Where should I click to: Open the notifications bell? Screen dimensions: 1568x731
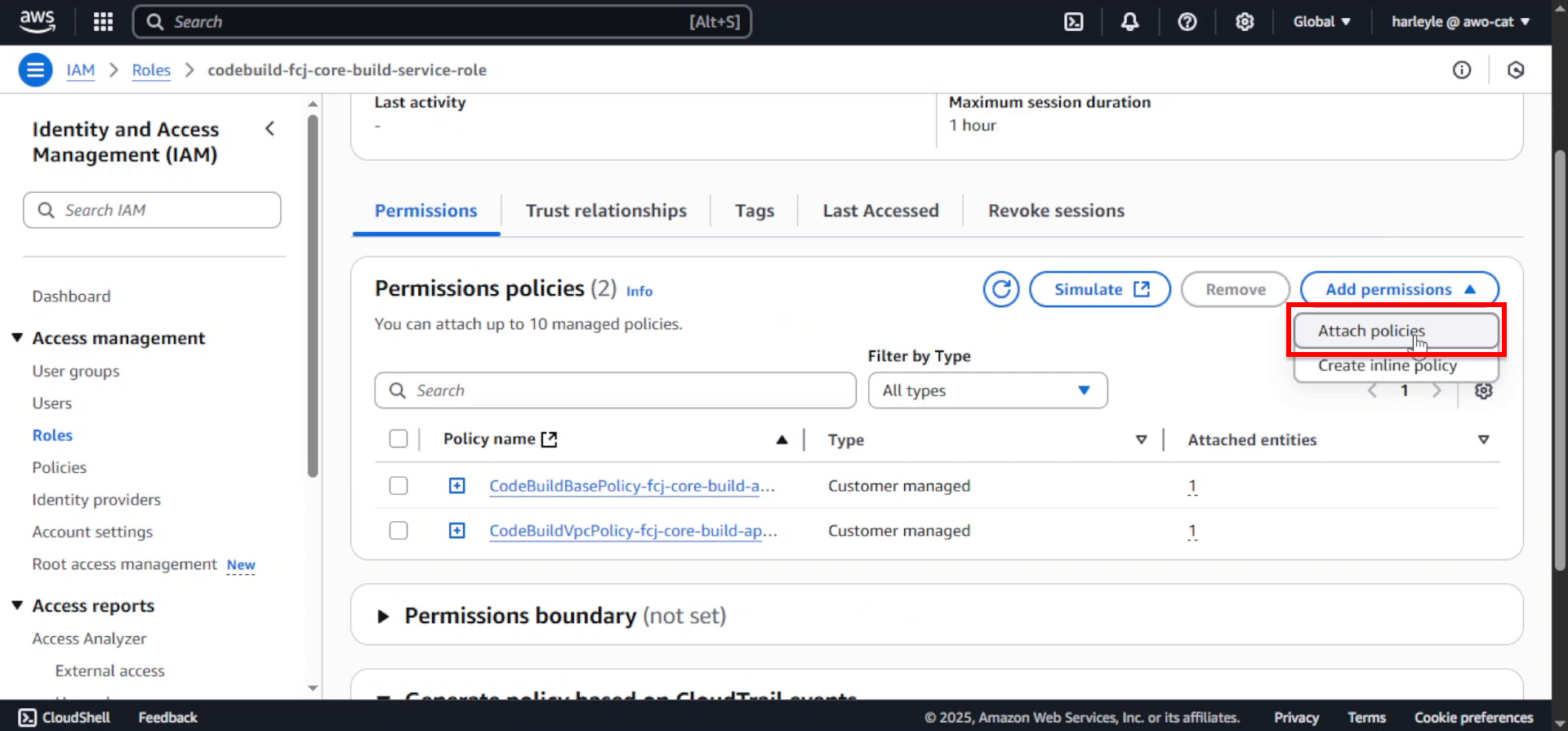[1130, 22]
